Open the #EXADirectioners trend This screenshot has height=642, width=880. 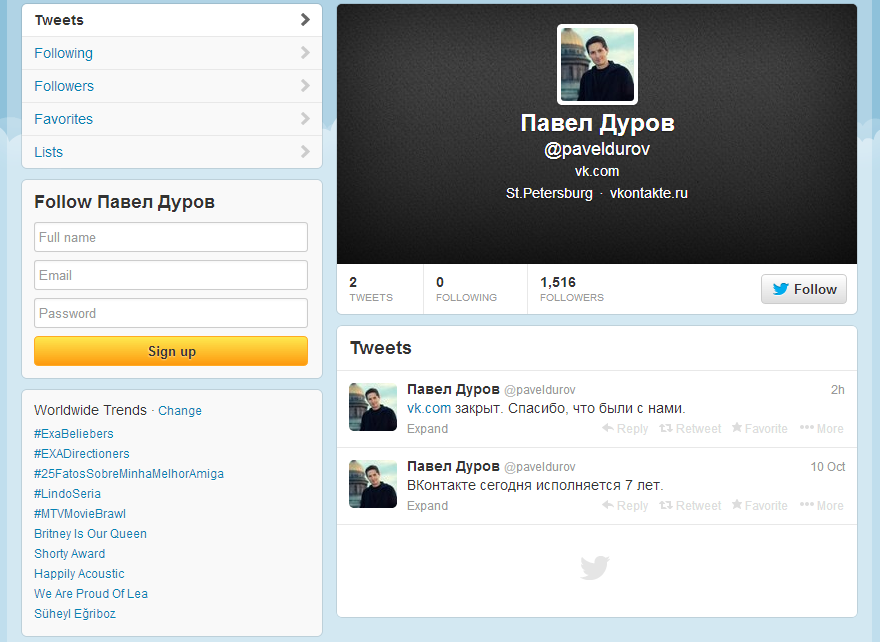81,453
